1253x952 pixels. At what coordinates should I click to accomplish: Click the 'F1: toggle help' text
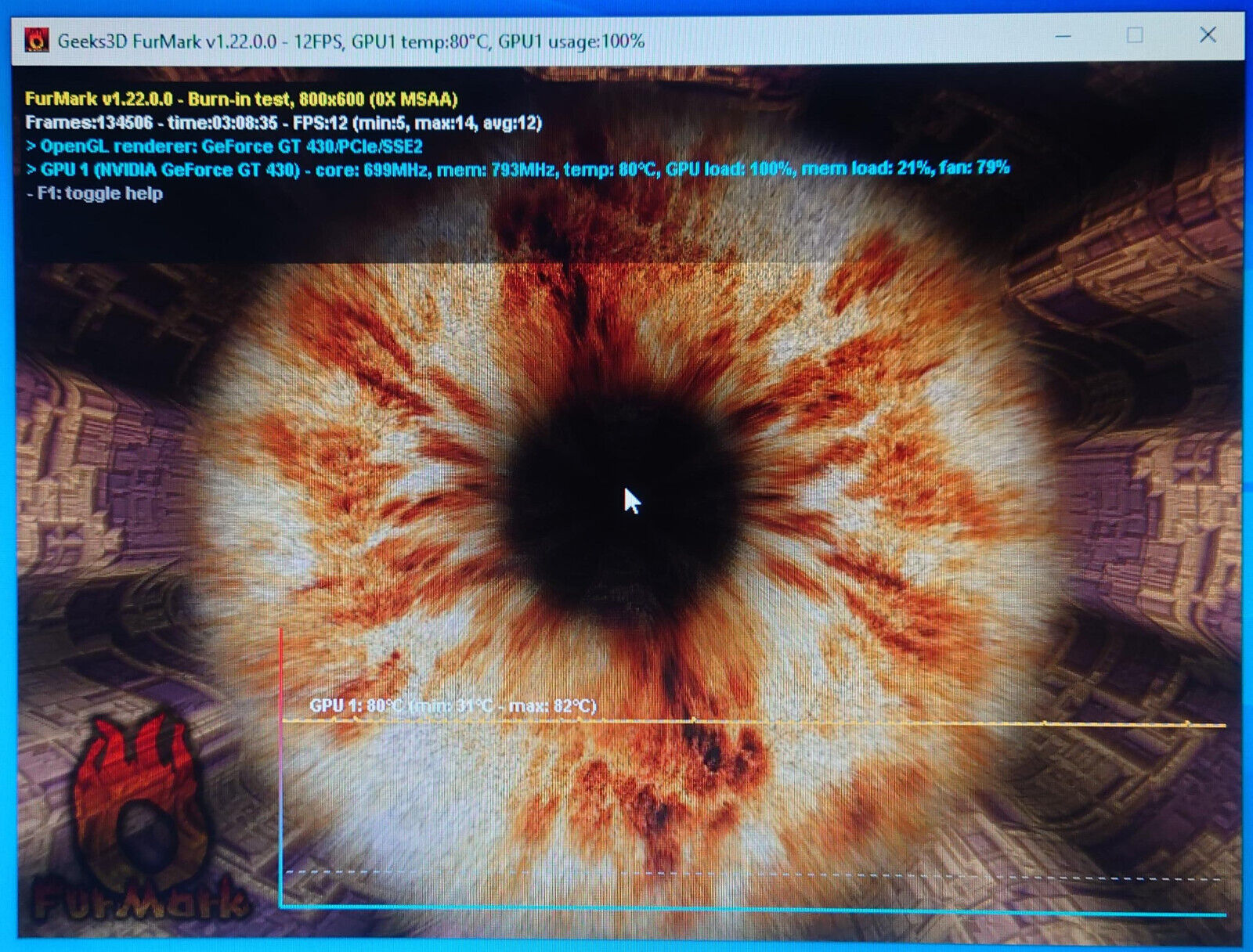(x=94, y=193)
